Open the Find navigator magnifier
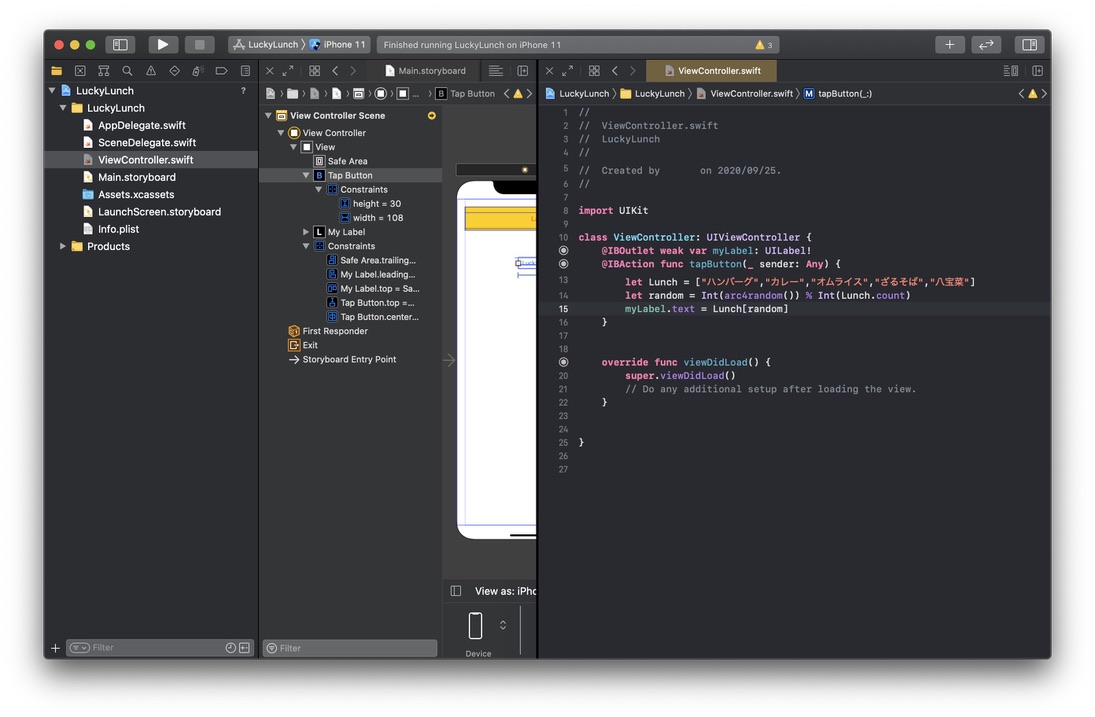 (x=127, y=71)
